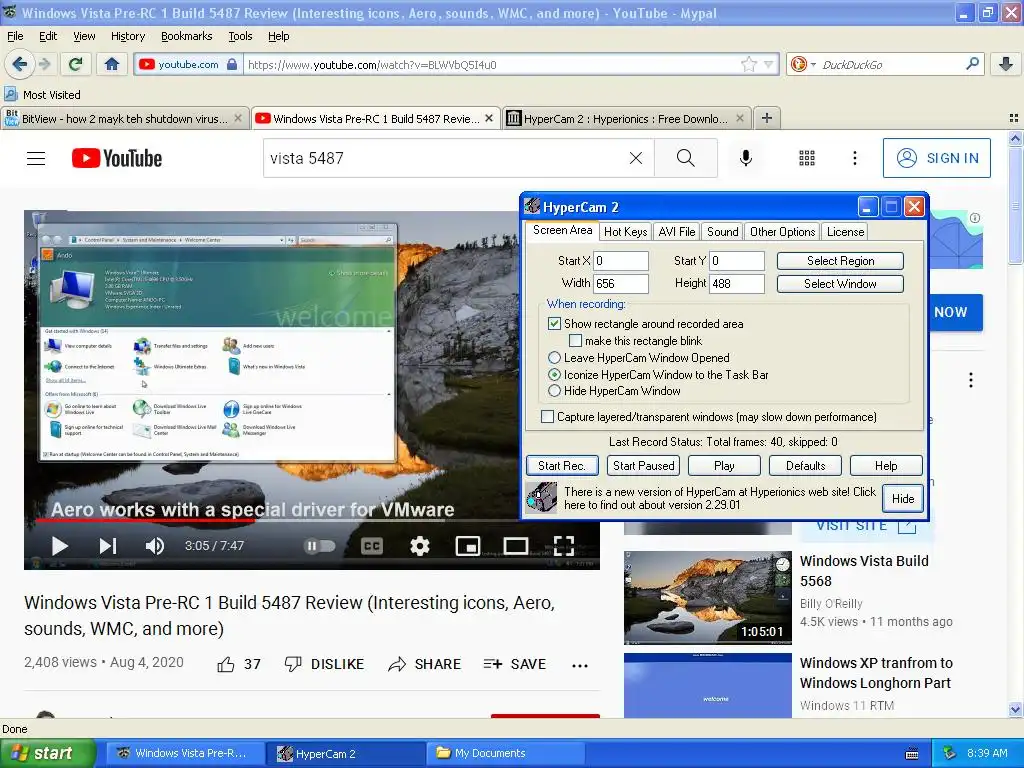The height and width of the screenshot is (768, 1024).
Task: Open YouTube settings three-dot menu
Action: tap(854, 158)
